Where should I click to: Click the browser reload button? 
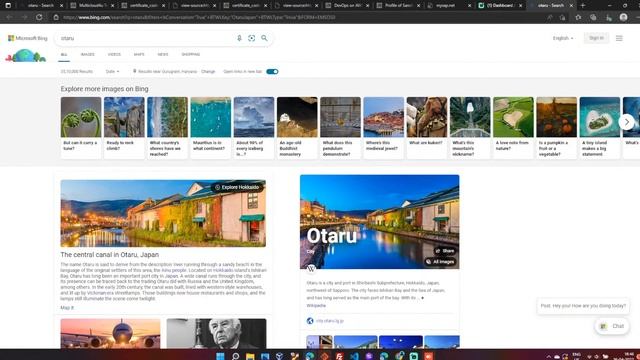click(x=39, y=17)
